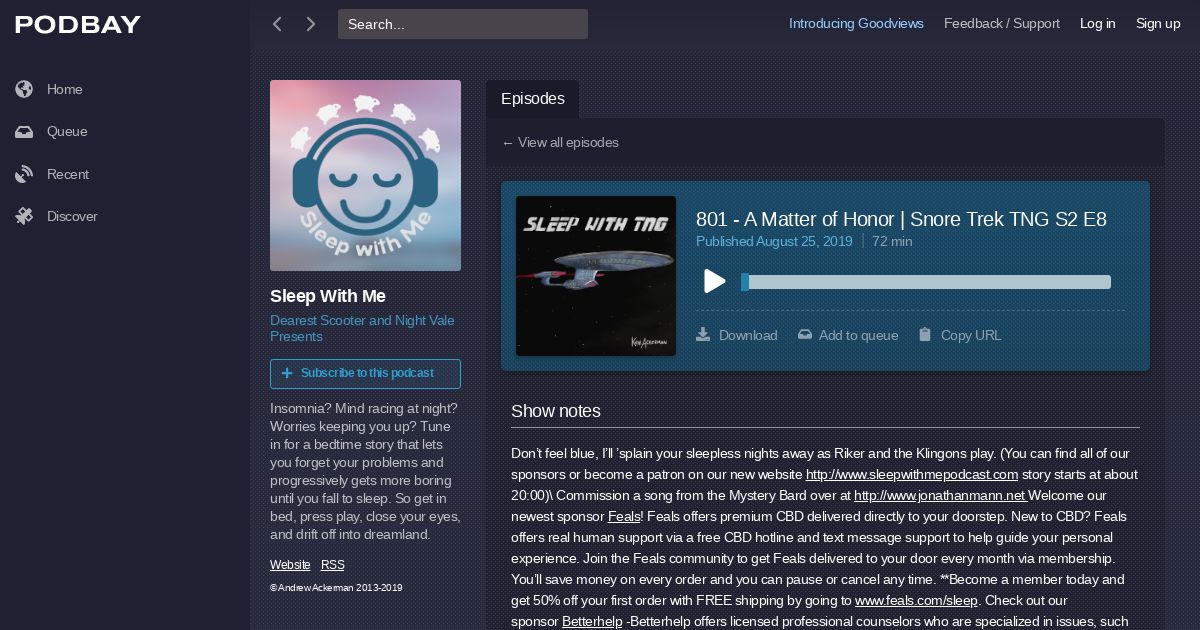This screenshot has width=1200, height=630.
Task: Click the Published August 25, 2019 text
Action: point(774,241)
